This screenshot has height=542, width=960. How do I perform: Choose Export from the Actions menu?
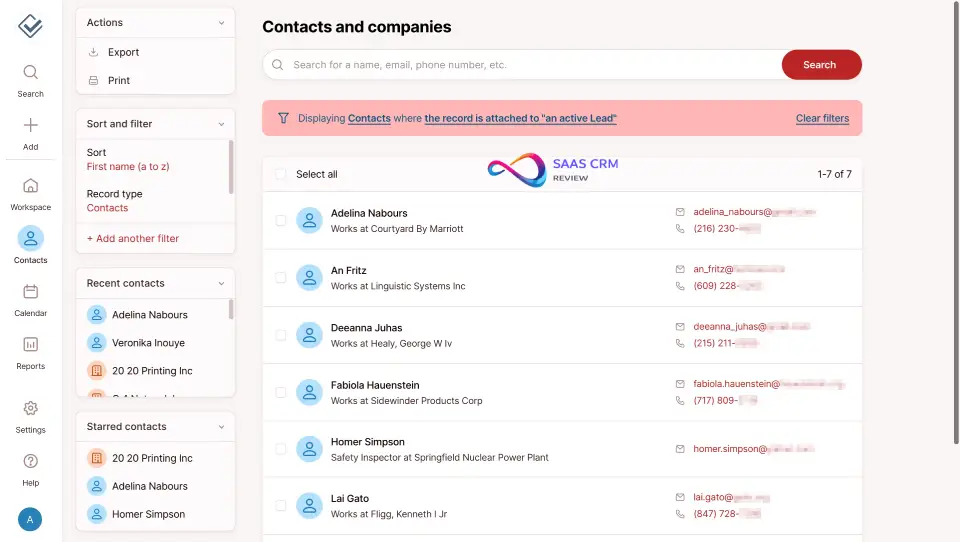click(x=124, y=52)
